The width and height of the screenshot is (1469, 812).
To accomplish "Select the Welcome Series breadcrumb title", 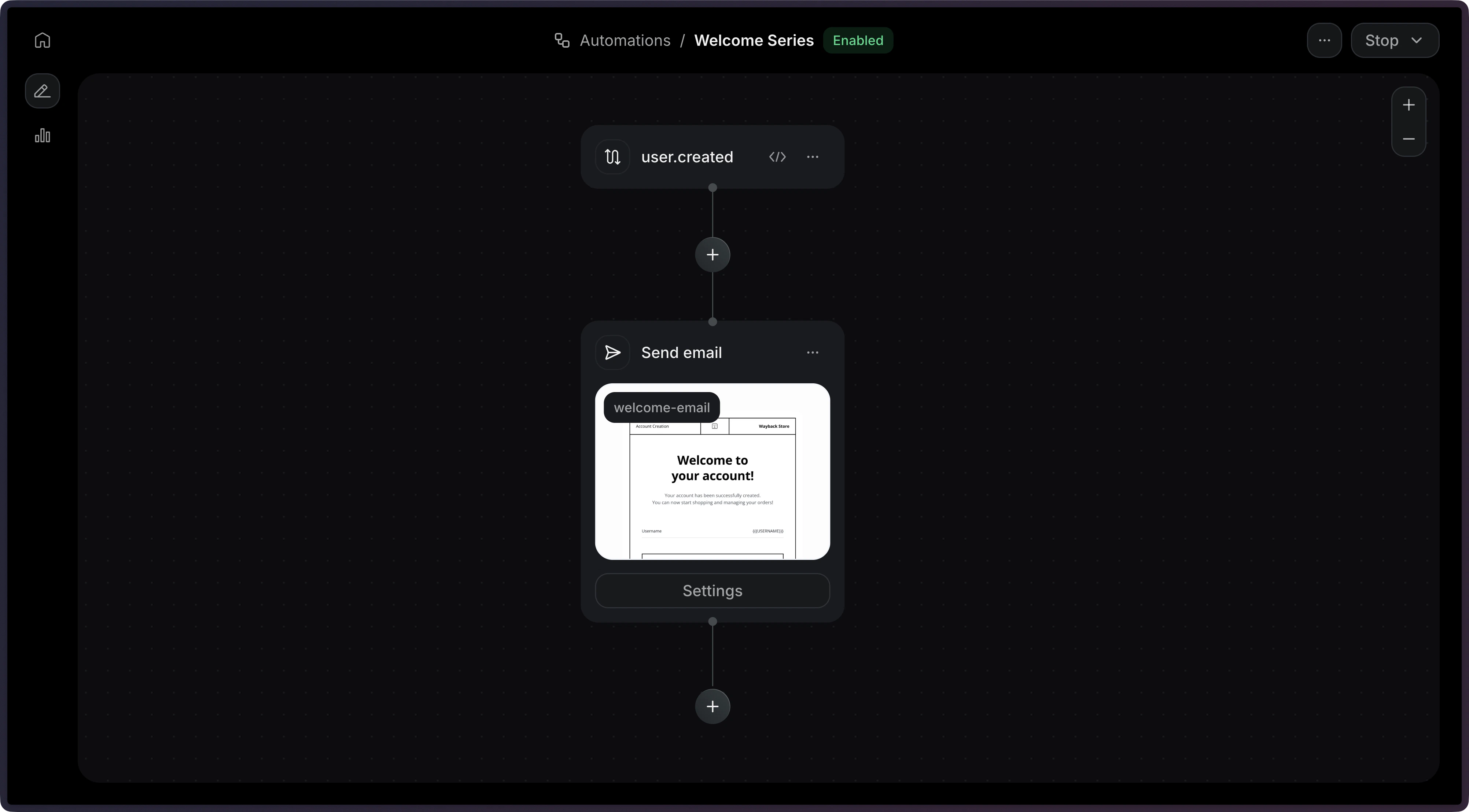I will pos(753,40).
